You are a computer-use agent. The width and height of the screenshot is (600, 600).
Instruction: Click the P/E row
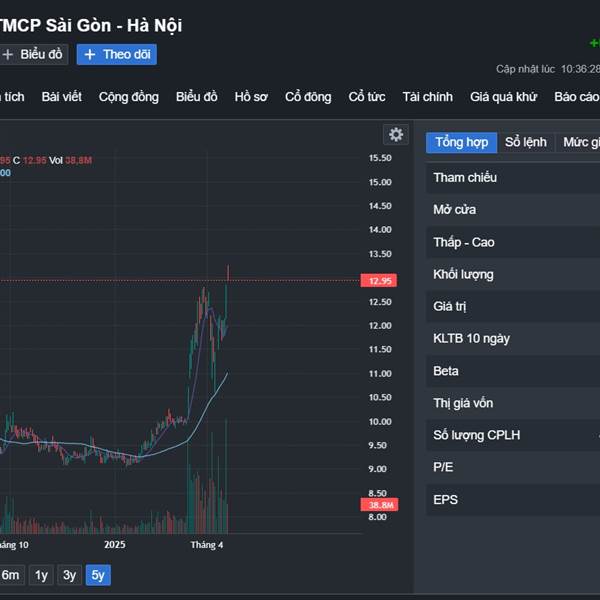513,467
